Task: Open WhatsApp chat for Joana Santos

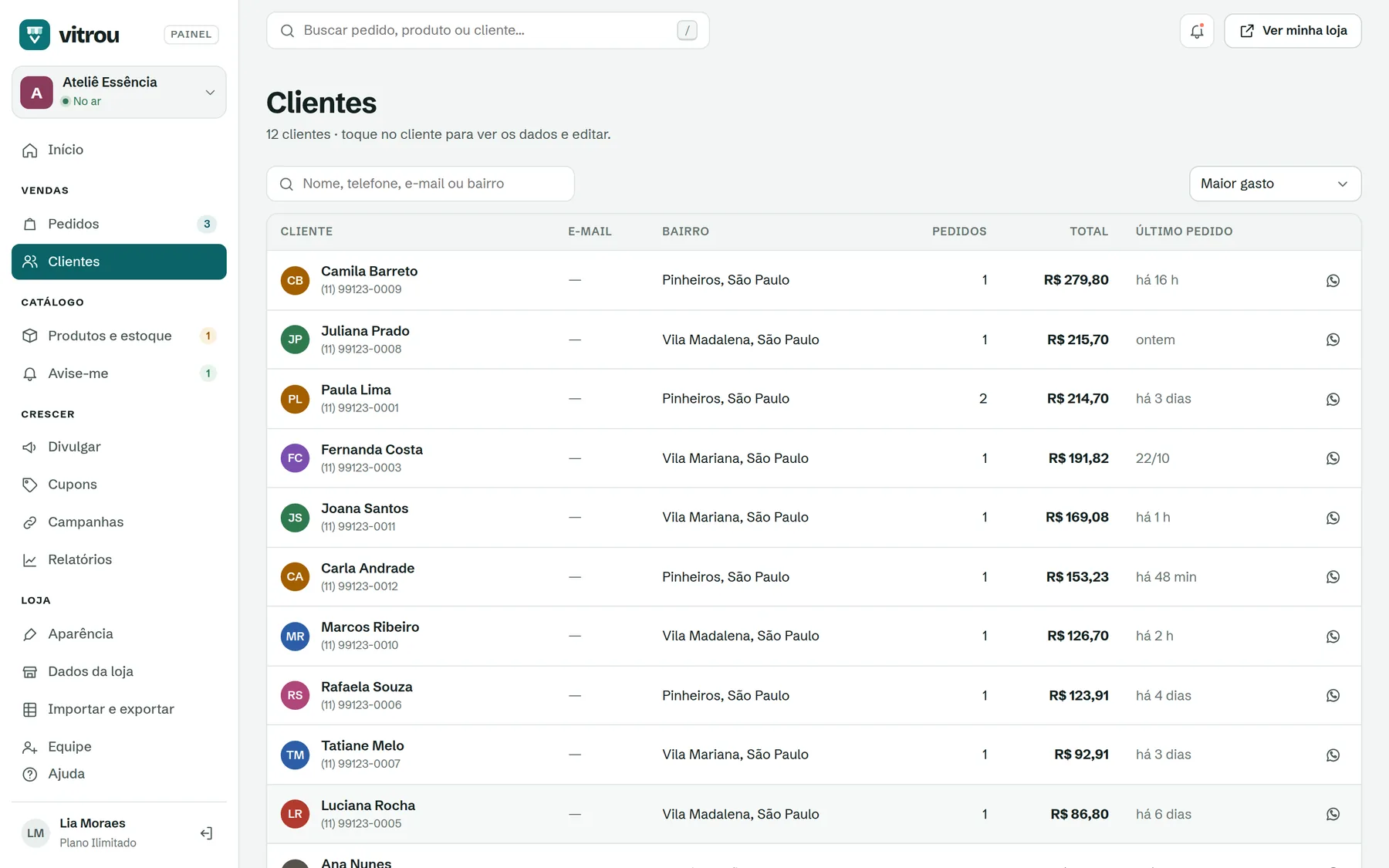Action: point(1333,518)
